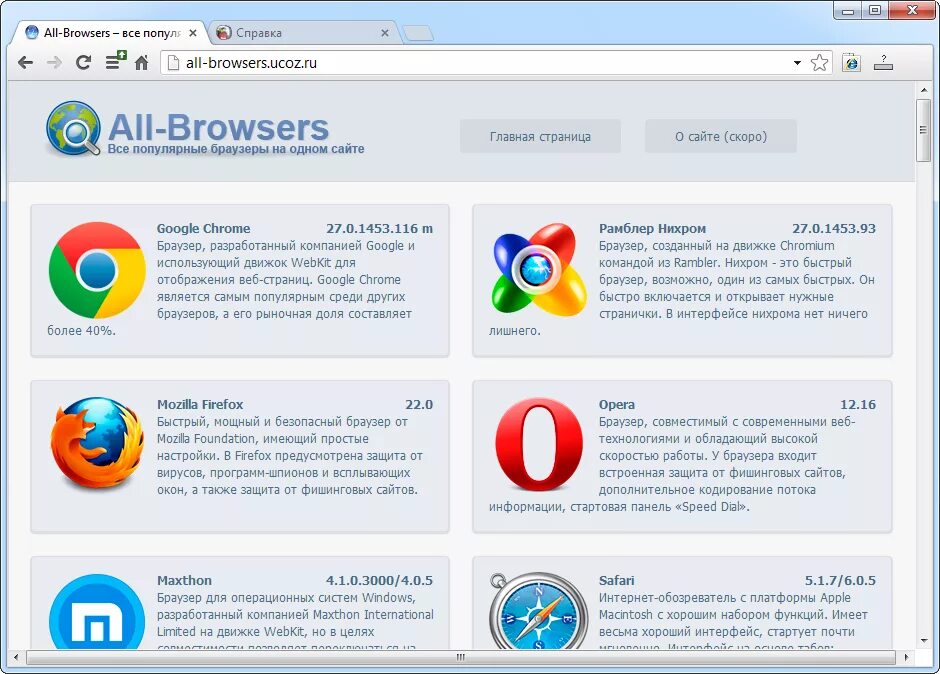The width and height of the screenshot is (940, 674).
Task: Click the Internet Explorer engine icon in toolbar
Action: click(x=851, y=62)
